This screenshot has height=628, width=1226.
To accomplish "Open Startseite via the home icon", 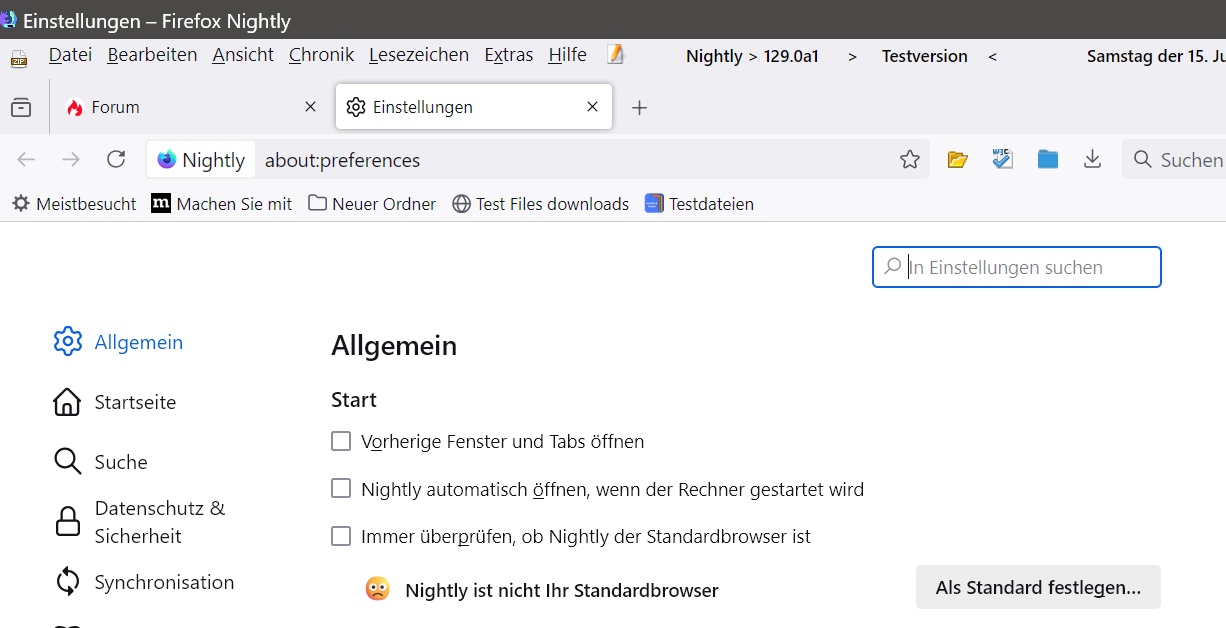I will pyautogui.click(x=67, y=401).
